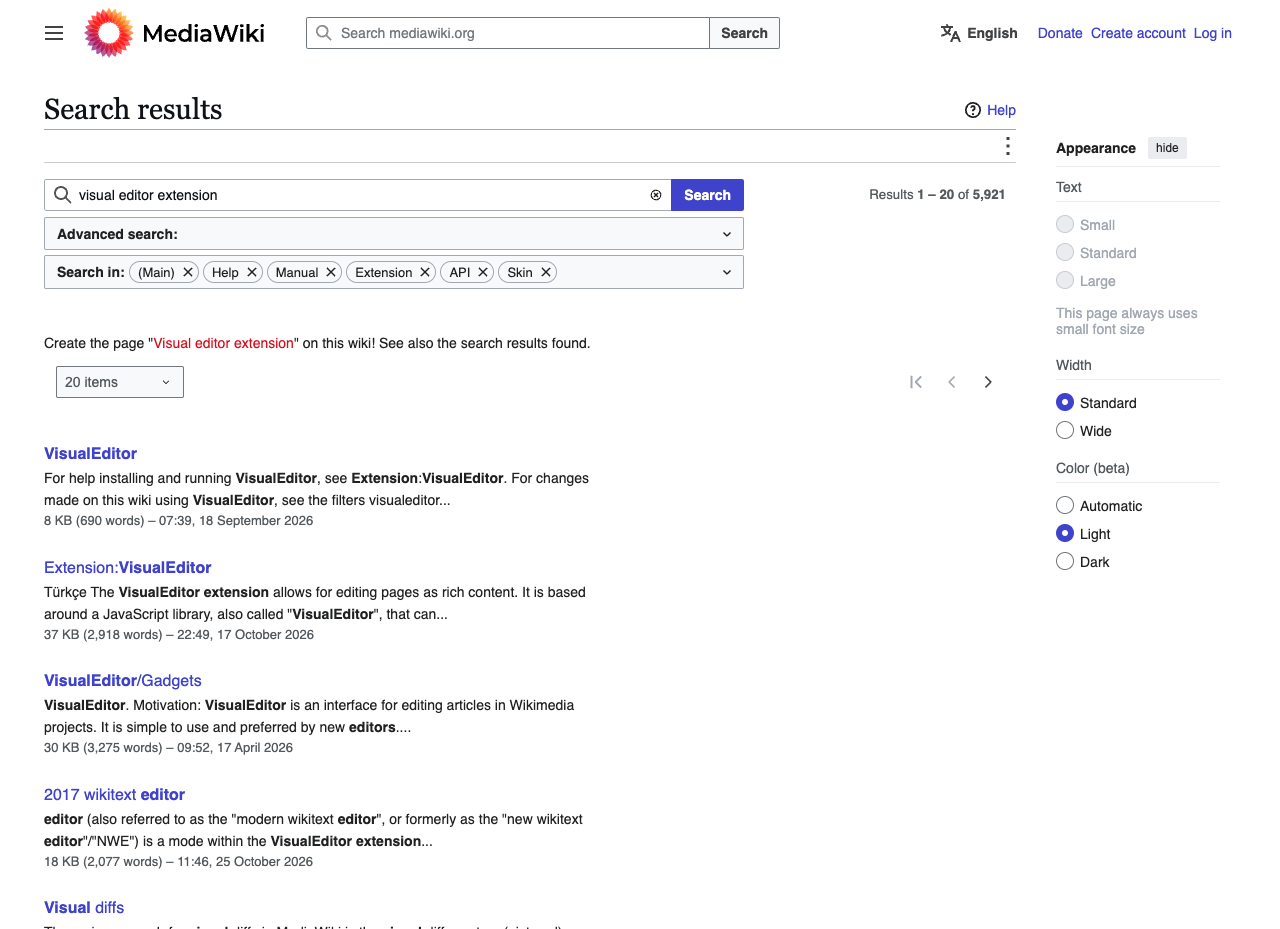Click the red Visual editor extension link
This screenshot has height=929, width=1280.
(x=224, y=343)
